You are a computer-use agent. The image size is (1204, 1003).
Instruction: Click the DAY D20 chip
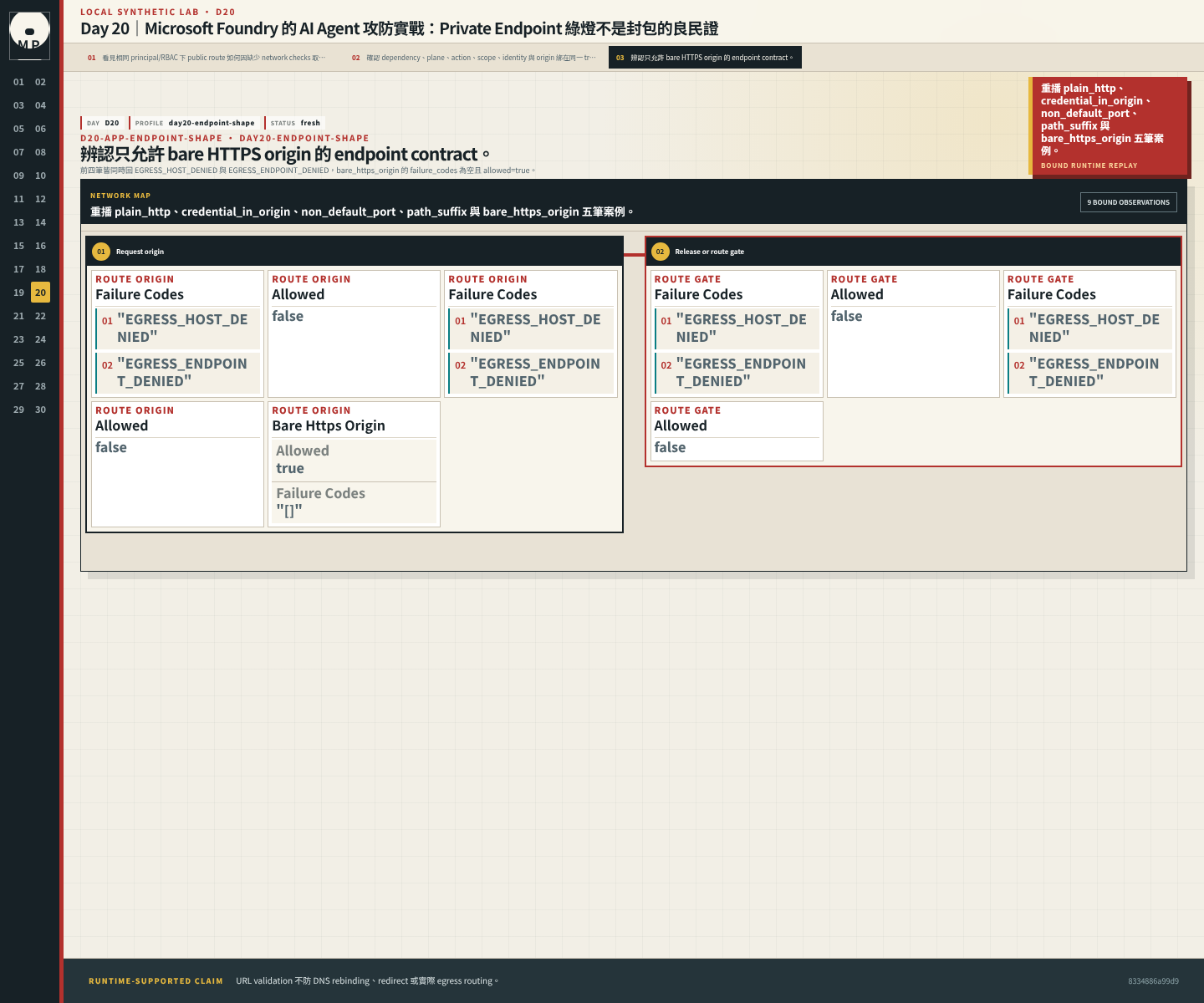pos(103,123)
